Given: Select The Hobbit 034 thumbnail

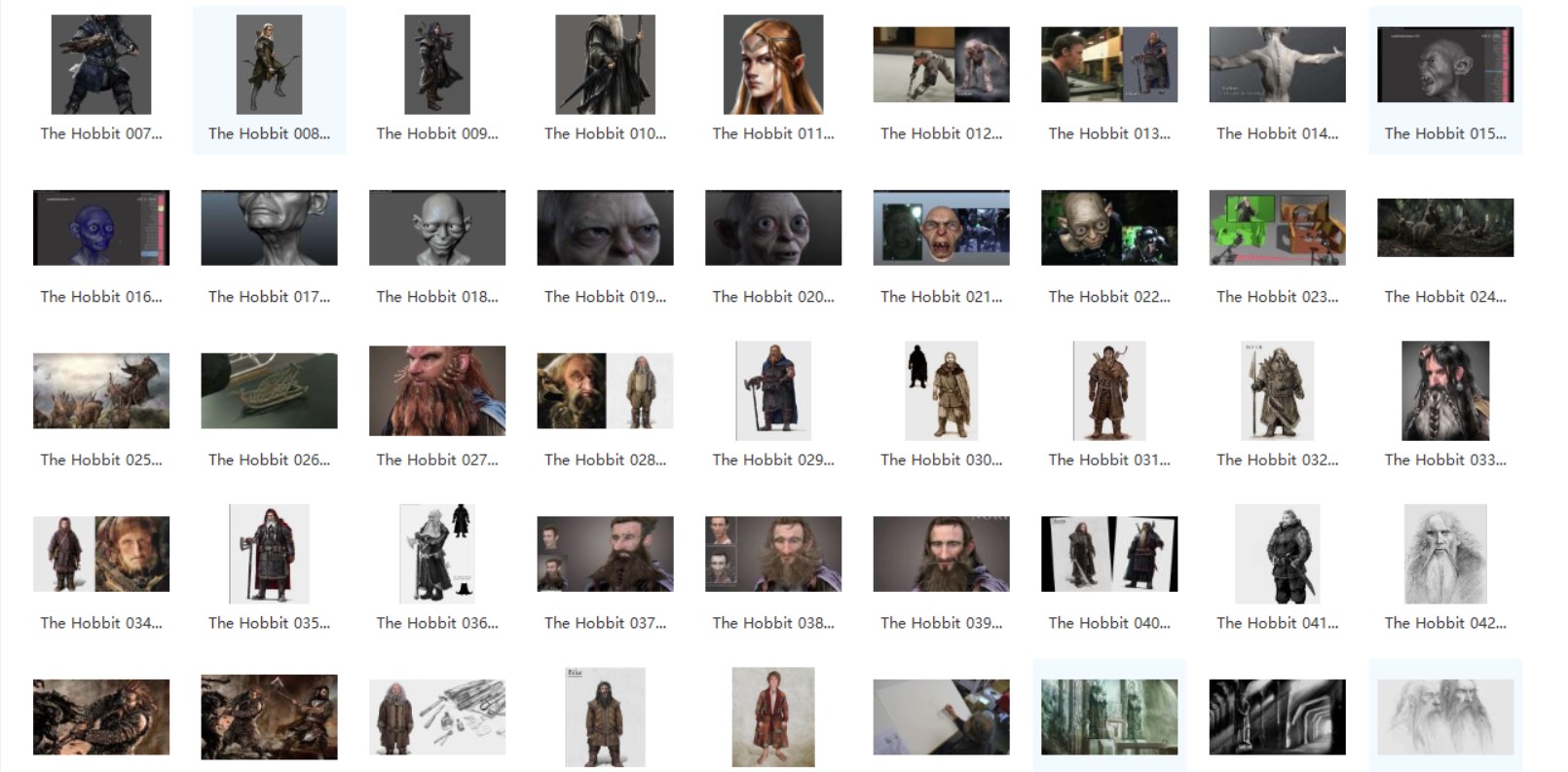Looking at the screenshot, I should 101,554.
